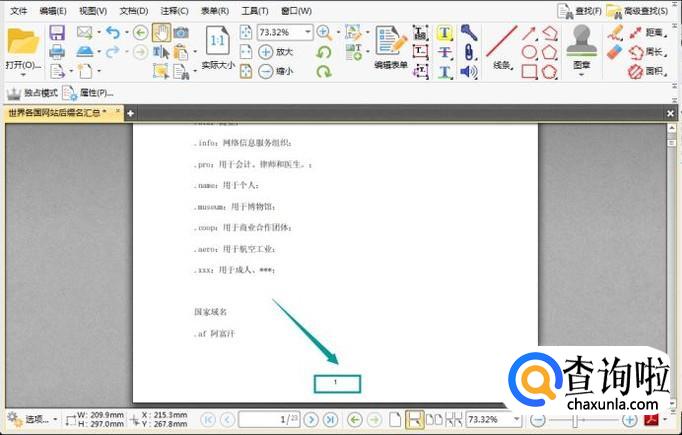The width and height of the screenshot is (682, 435).
Task: Expand the status bar zoom level dropdown
Action: pos(516,420)
